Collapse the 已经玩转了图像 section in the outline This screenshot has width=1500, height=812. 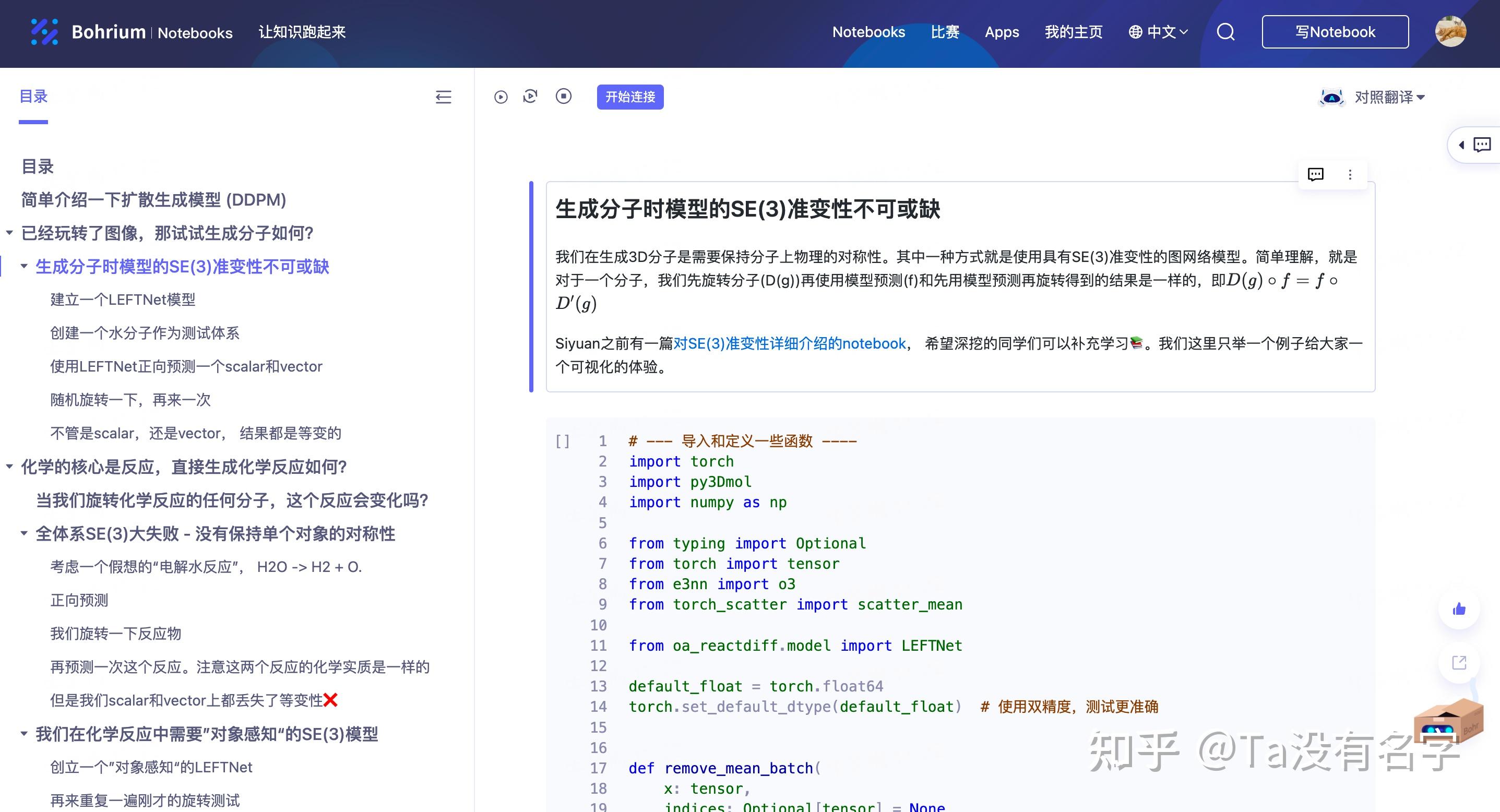point(9,233)
